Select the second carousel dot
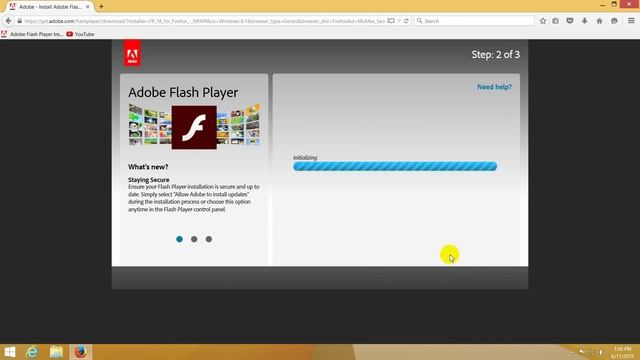 (194, 239)
